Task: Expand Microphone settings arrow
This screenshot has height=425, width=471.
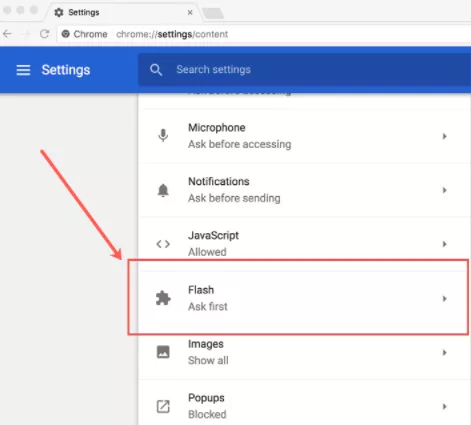Action: (x=444, y=136)
